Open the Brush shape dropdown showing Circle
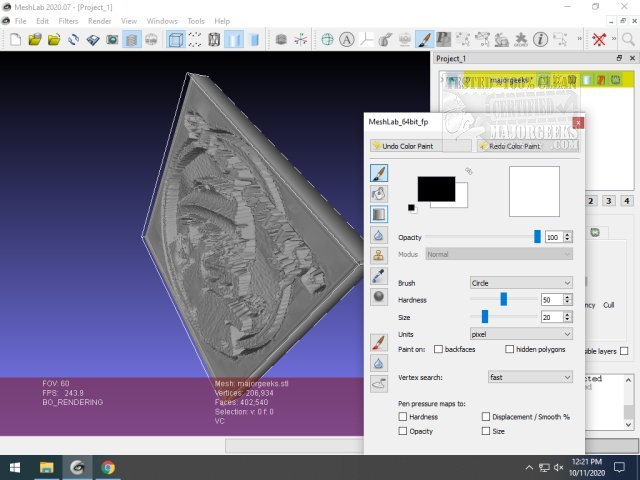Viewport: 640px width, 480px height. tap(521, 283)
